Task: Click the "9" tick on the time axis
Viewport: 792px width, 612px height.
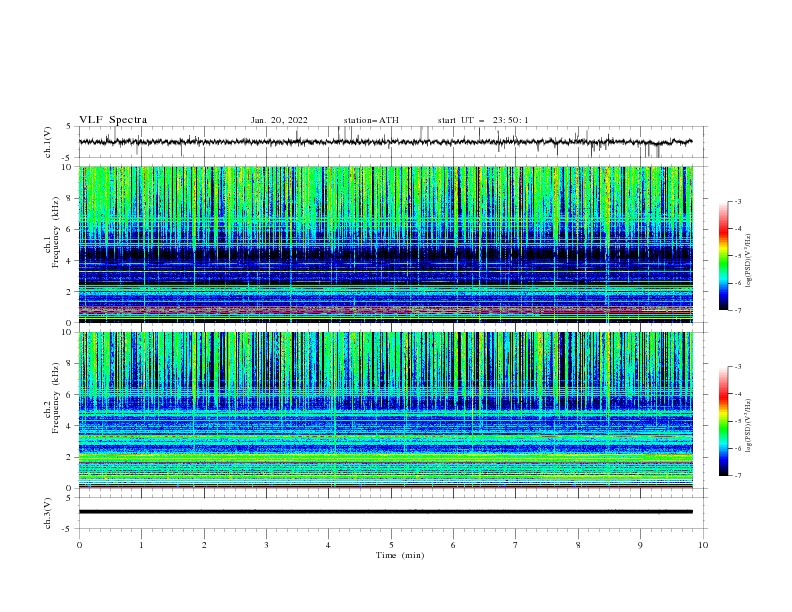Action: click(640, 545)
